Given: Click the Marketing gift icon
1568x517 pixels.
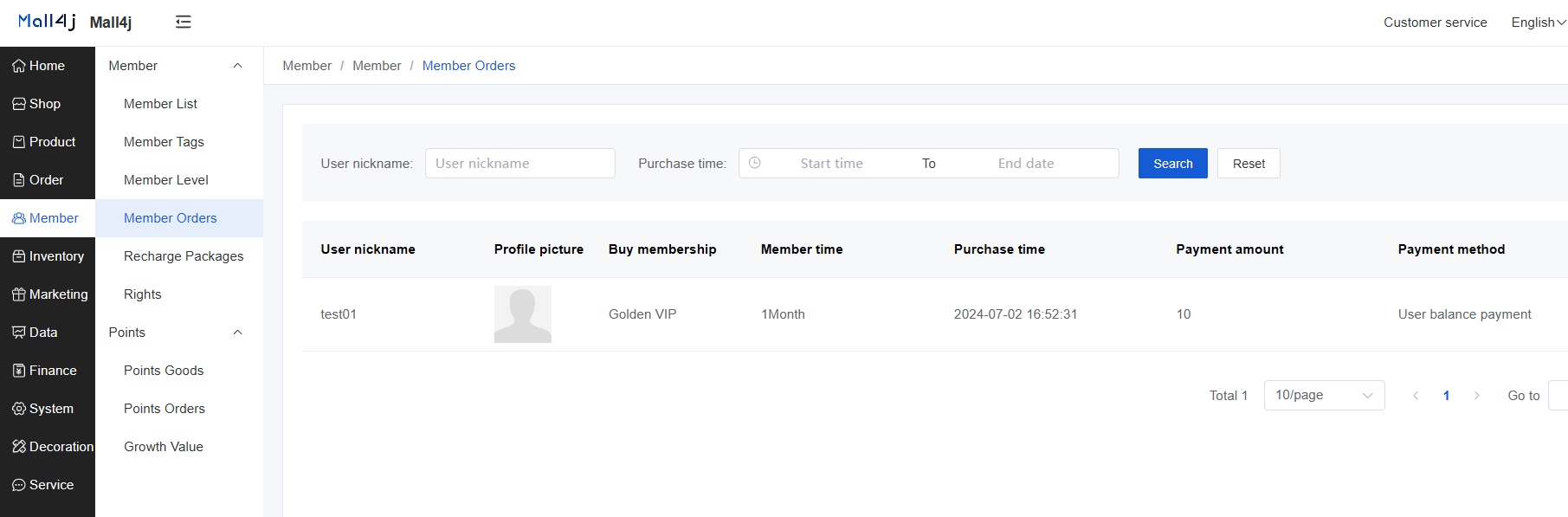Looking at the screenshot, I should 19,294.
